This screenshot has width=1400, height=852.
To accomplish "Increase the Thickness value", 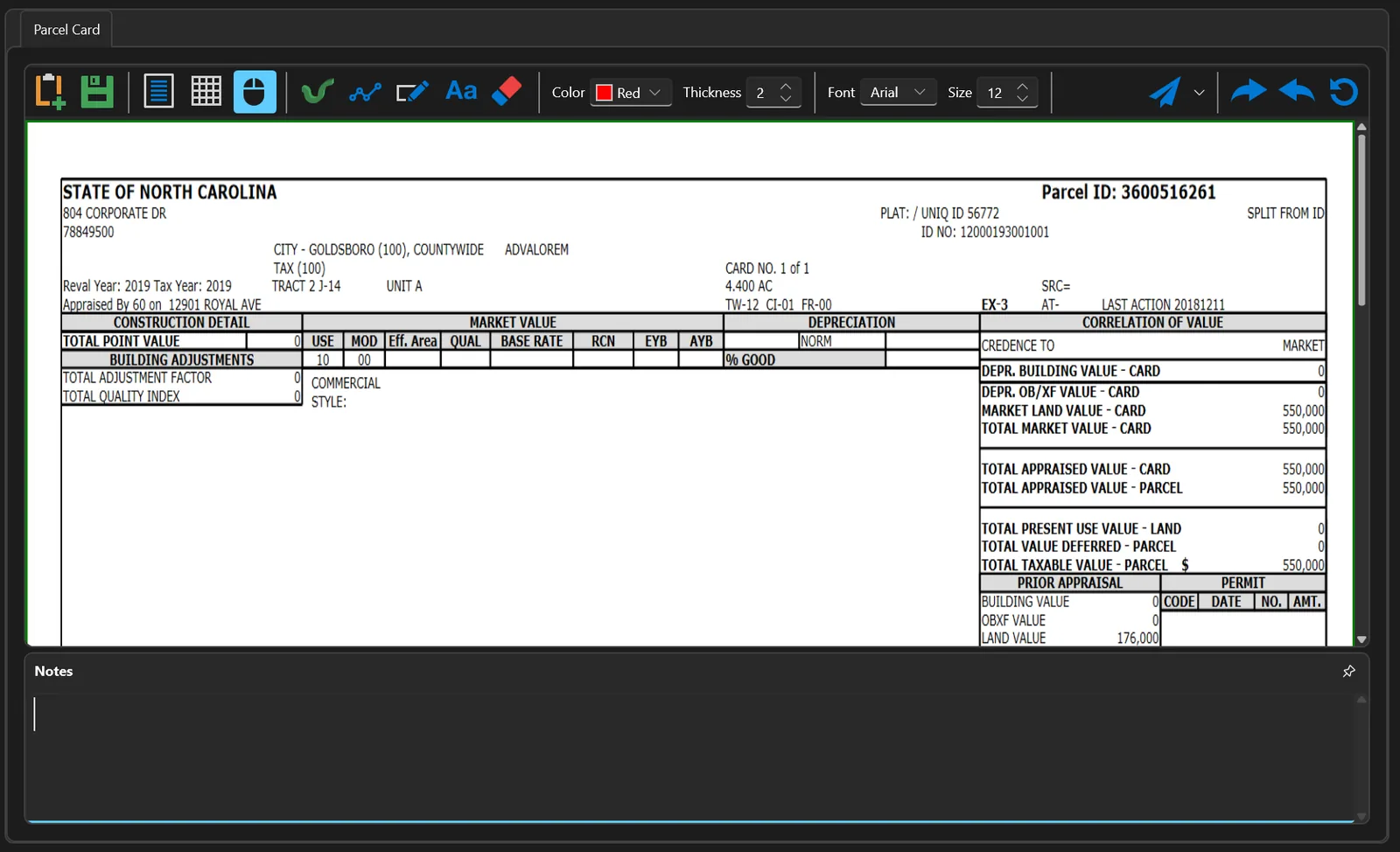I will pos(786,86).
